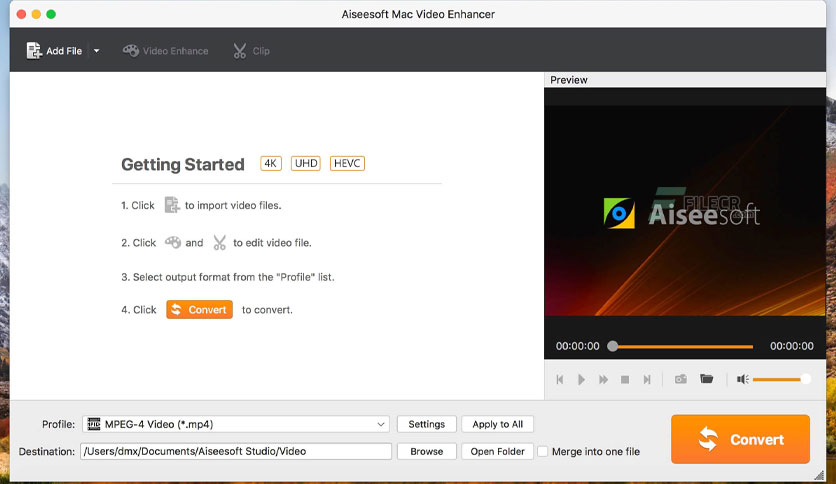
Task: Click the preview progress slider handle
Action: click(x=613, y=346)
